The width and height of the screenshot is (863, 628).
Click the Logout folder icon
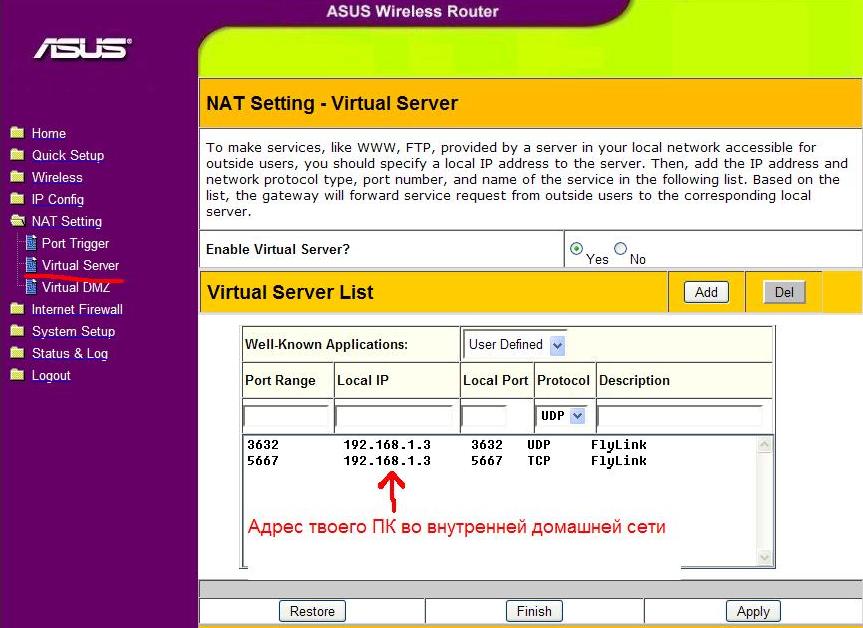point(16,375)
